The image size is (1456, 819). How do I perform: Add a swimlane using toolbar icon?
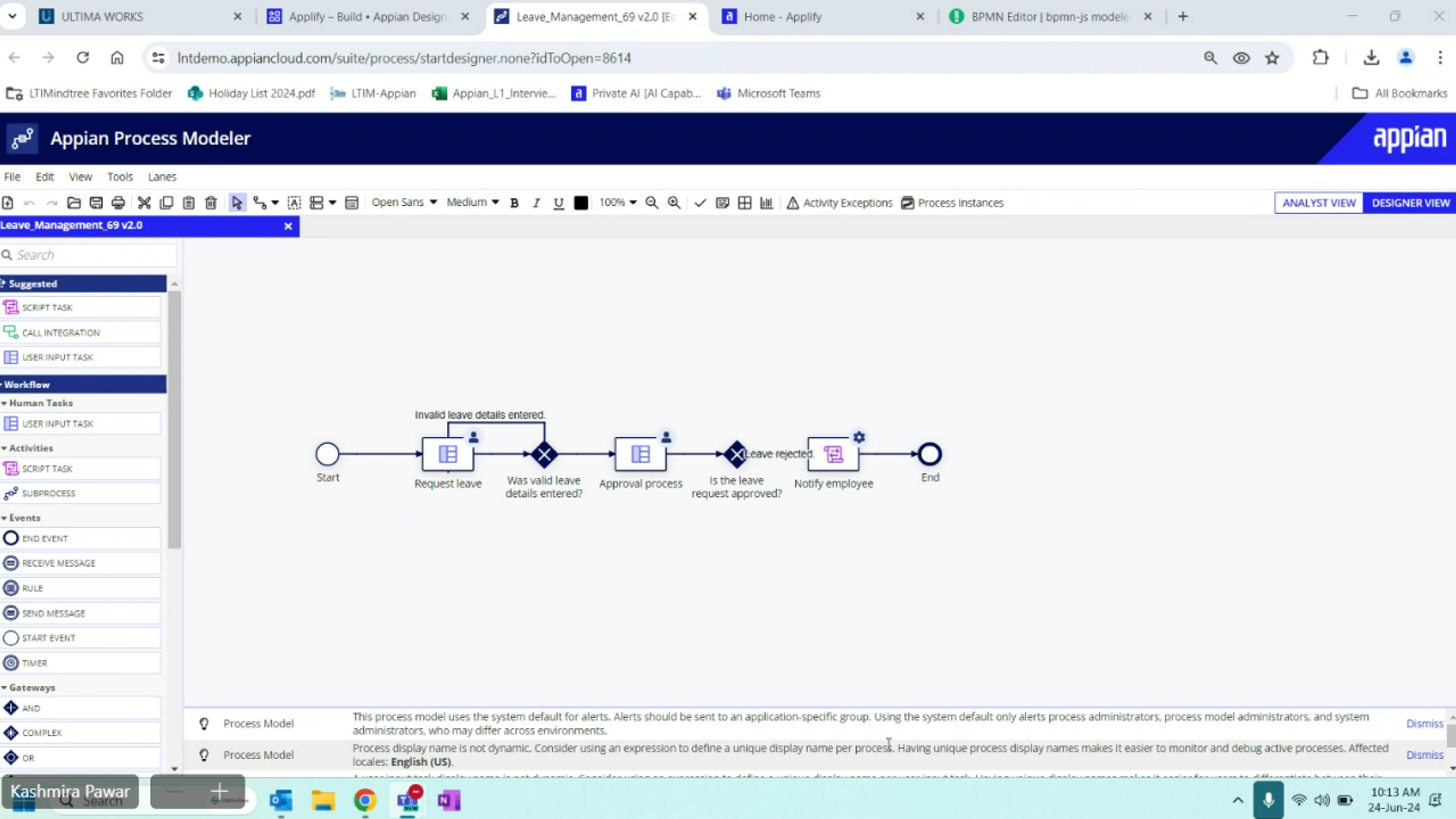coord(317,203)
